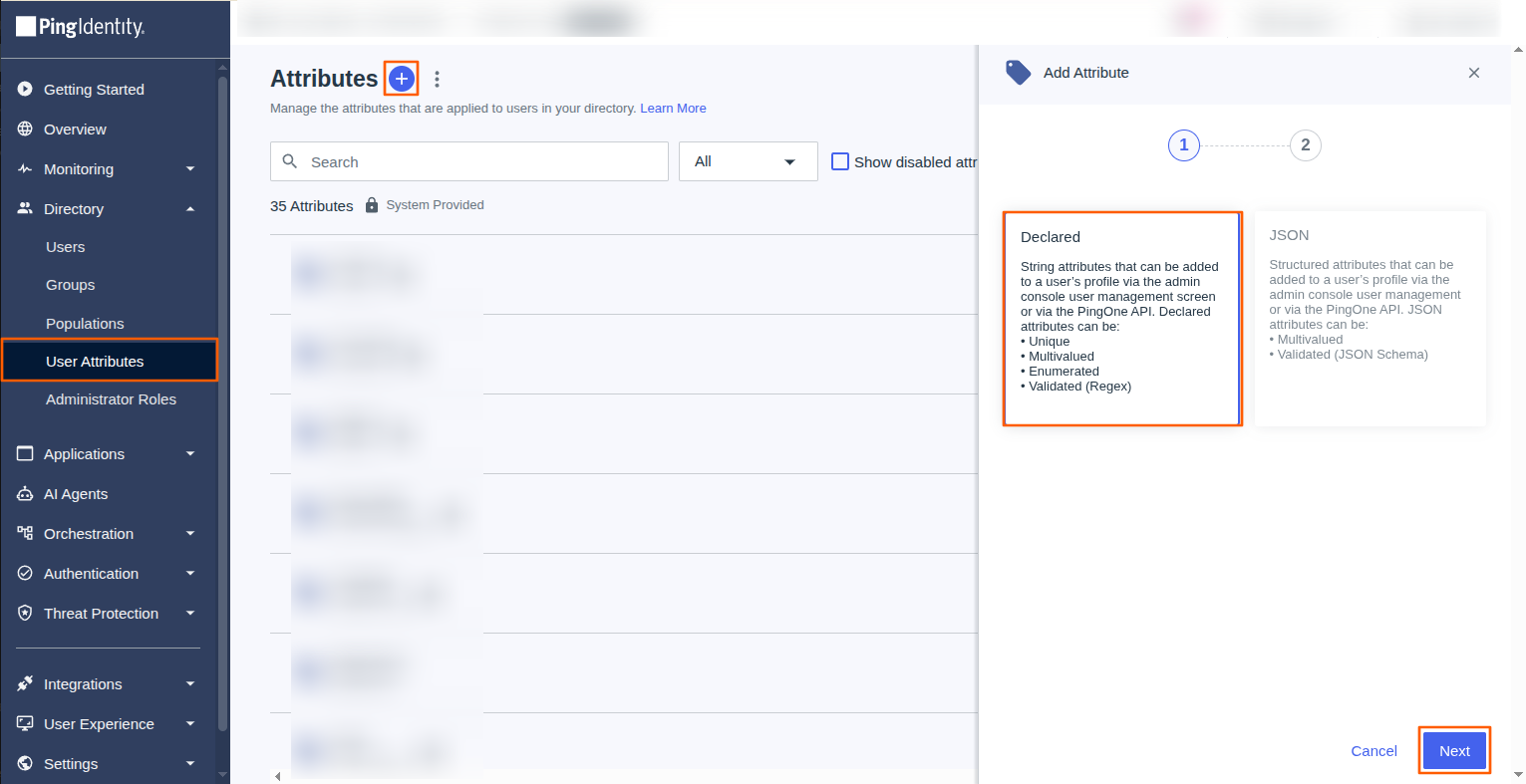Click the add attribute plus icon
Image resolution: width=1526 pixels, height=784 pixels.
pos(402,79)
